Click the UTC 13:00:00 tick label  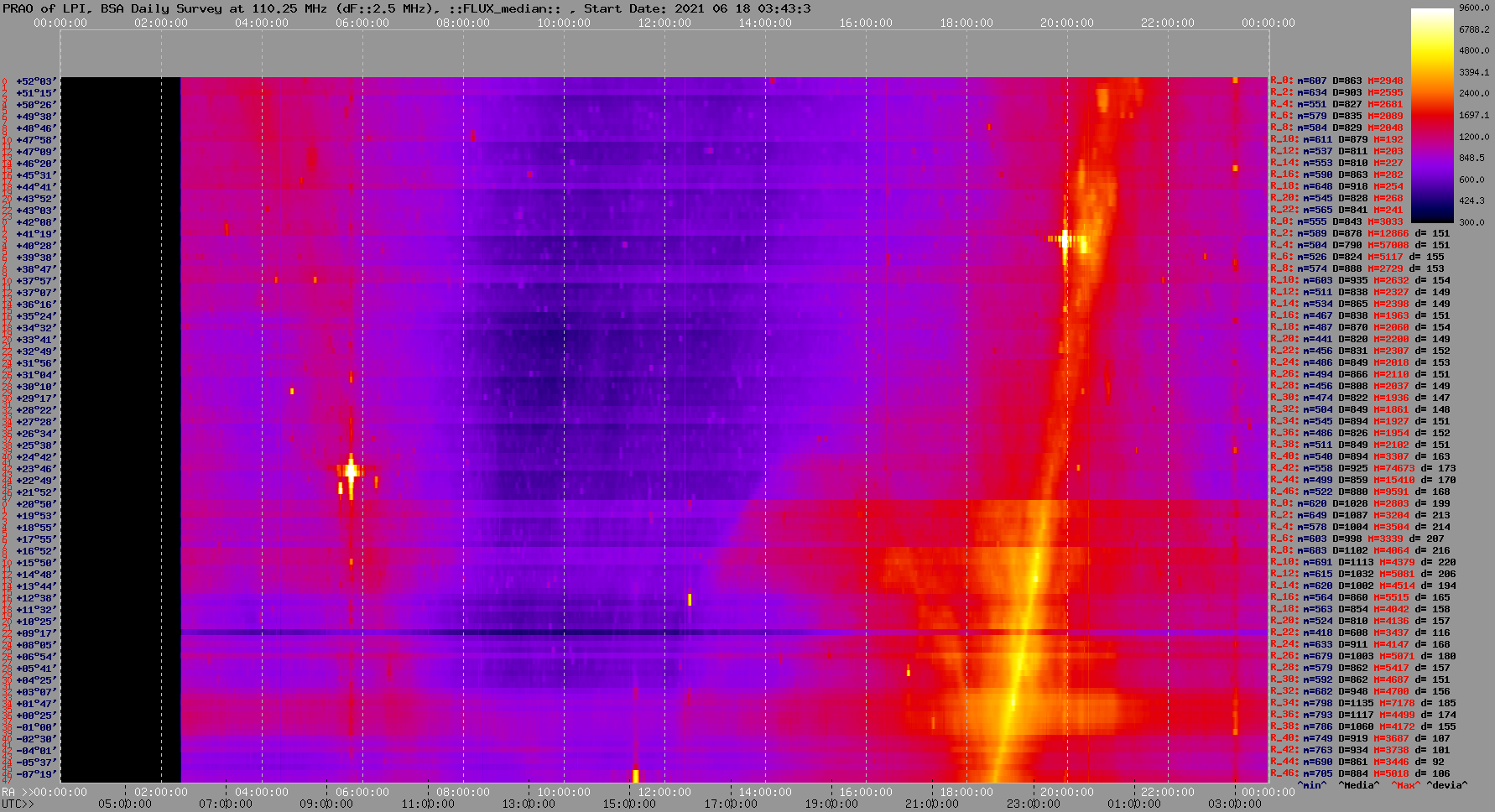pos(528,804)
